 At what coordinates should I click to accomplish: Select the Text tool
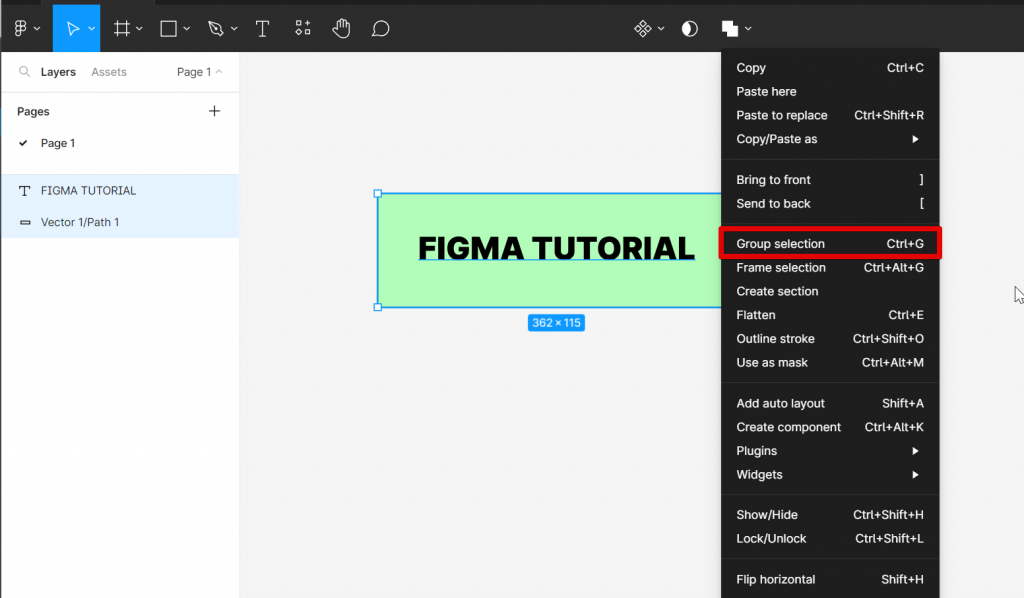point(262,28)
